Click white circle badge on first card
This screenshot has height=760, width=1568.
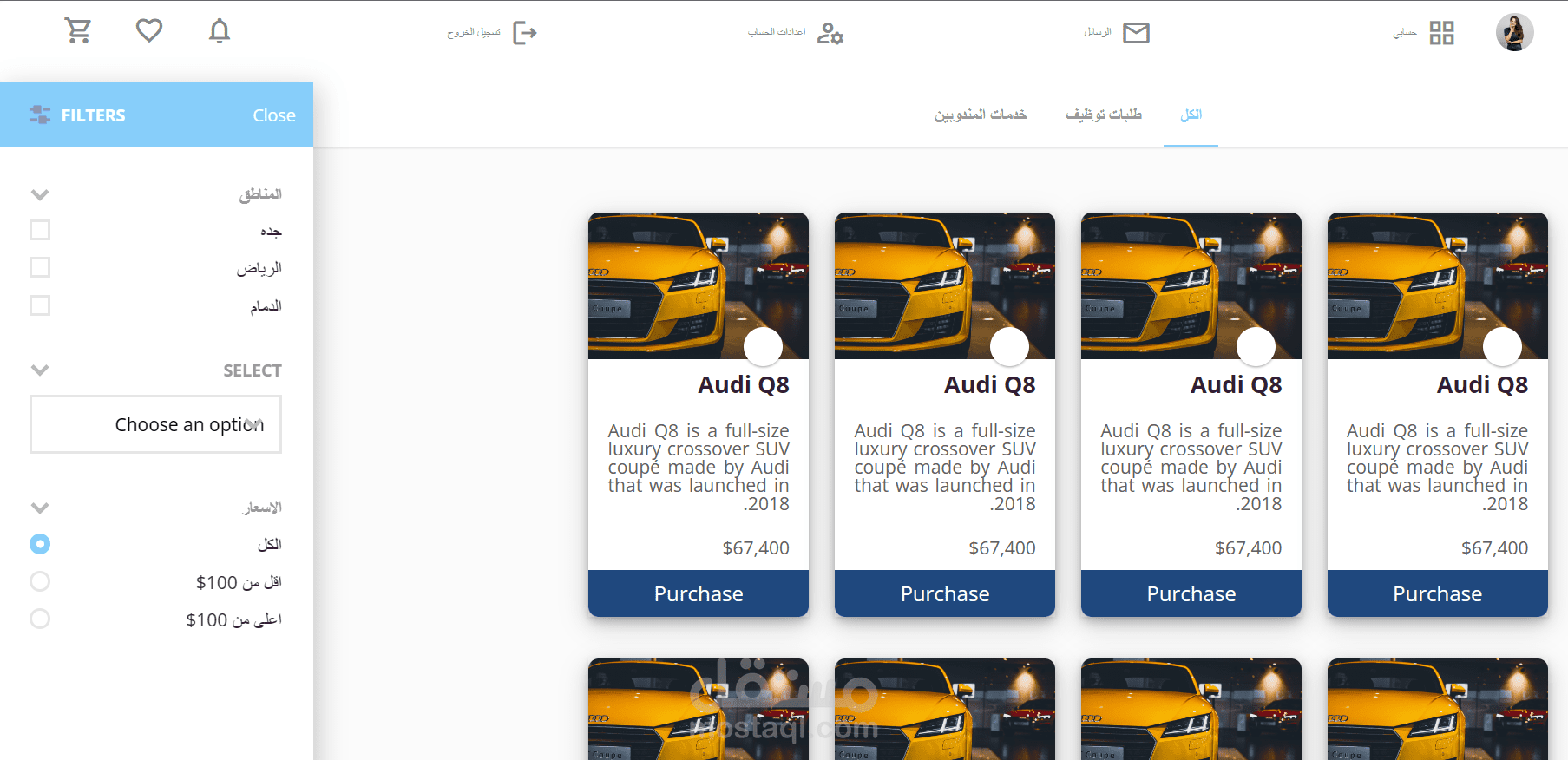(x=763, y=347)
